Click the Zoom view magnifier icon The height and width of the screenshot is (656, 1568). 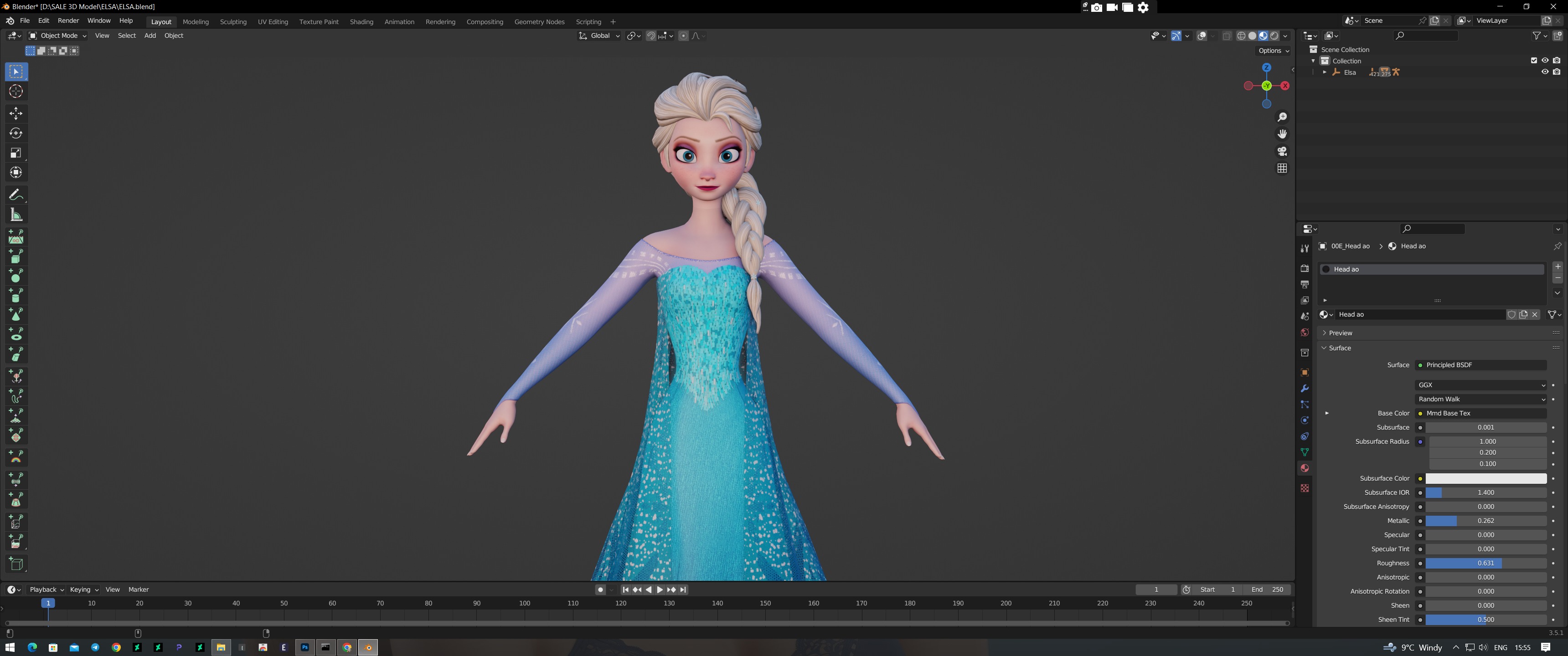pos(1282,117)
